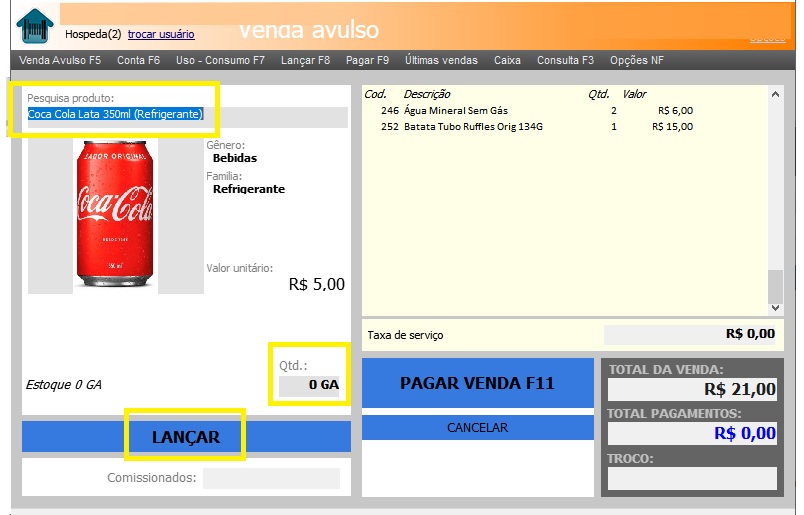Click the LANÇAR button

pos(186,437)
